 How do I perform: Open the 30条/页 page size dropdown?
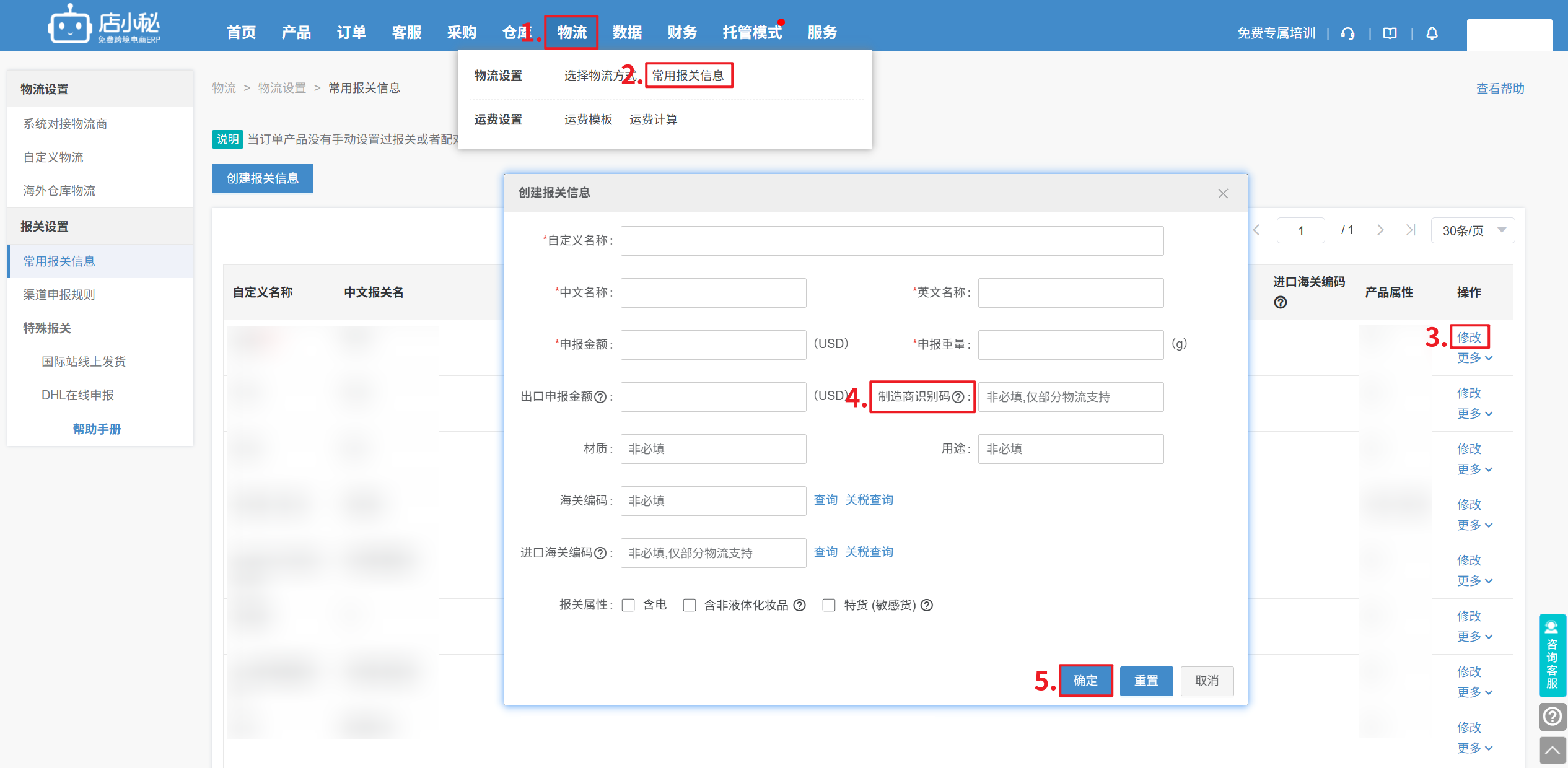[1473, 230]
